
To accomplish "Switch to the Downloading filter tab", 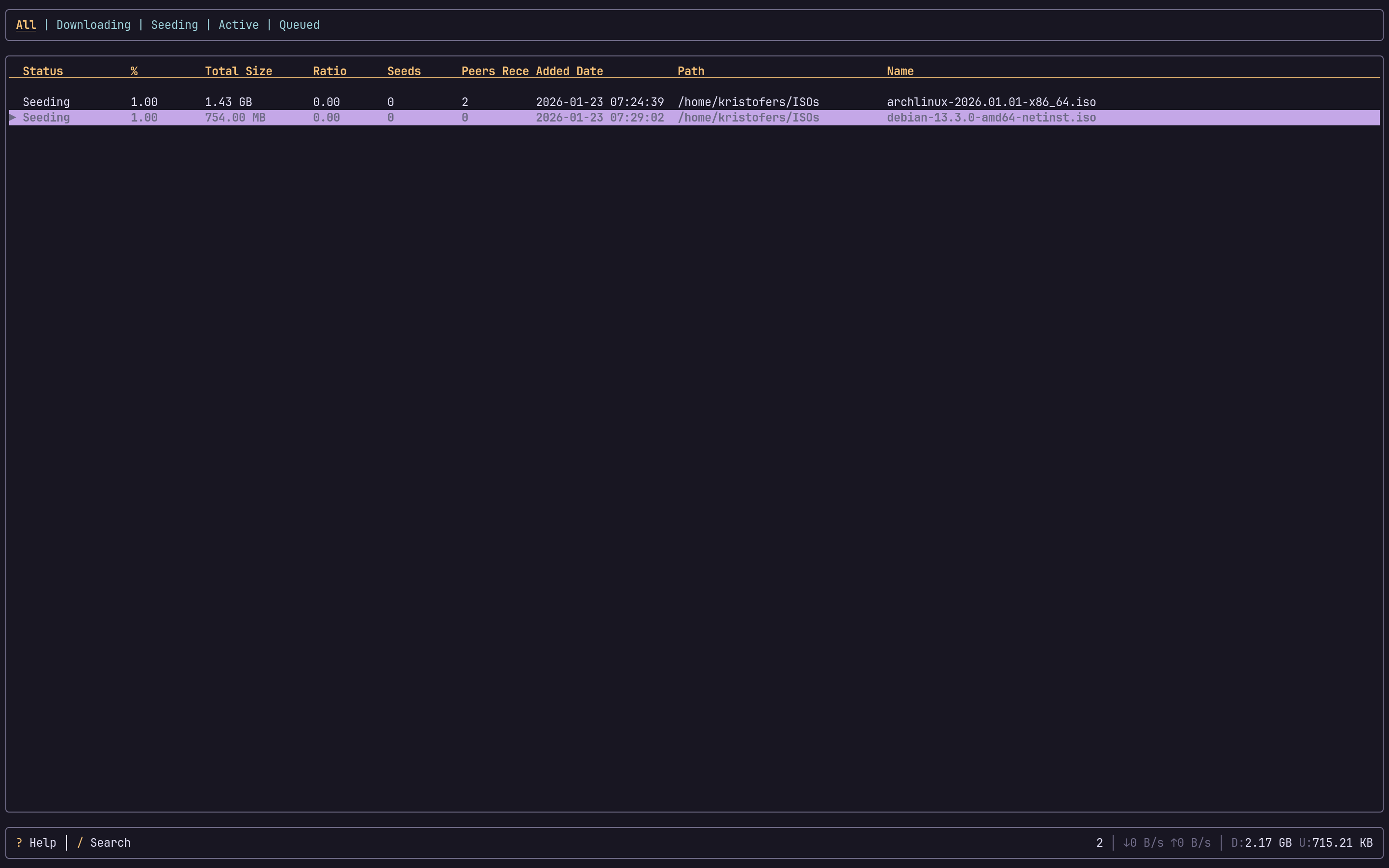I will [x=93, y=25].
